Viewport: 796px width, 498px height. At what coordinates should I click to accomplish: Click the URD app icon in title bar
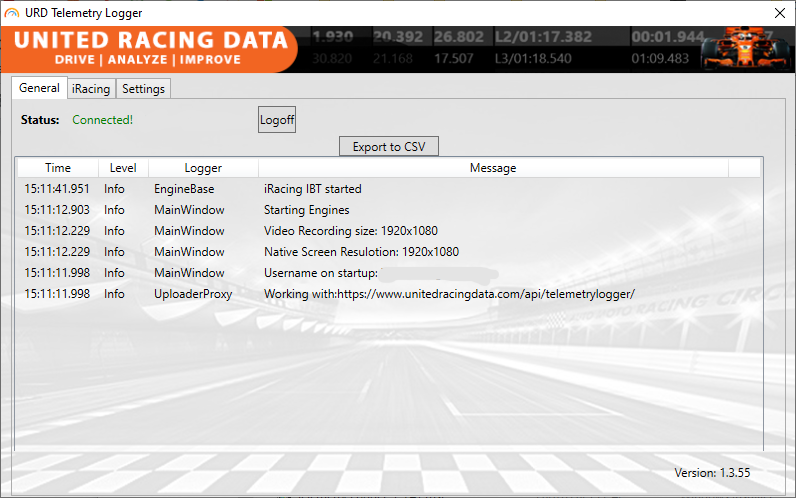pyautogui.click(x=12, y=13)
